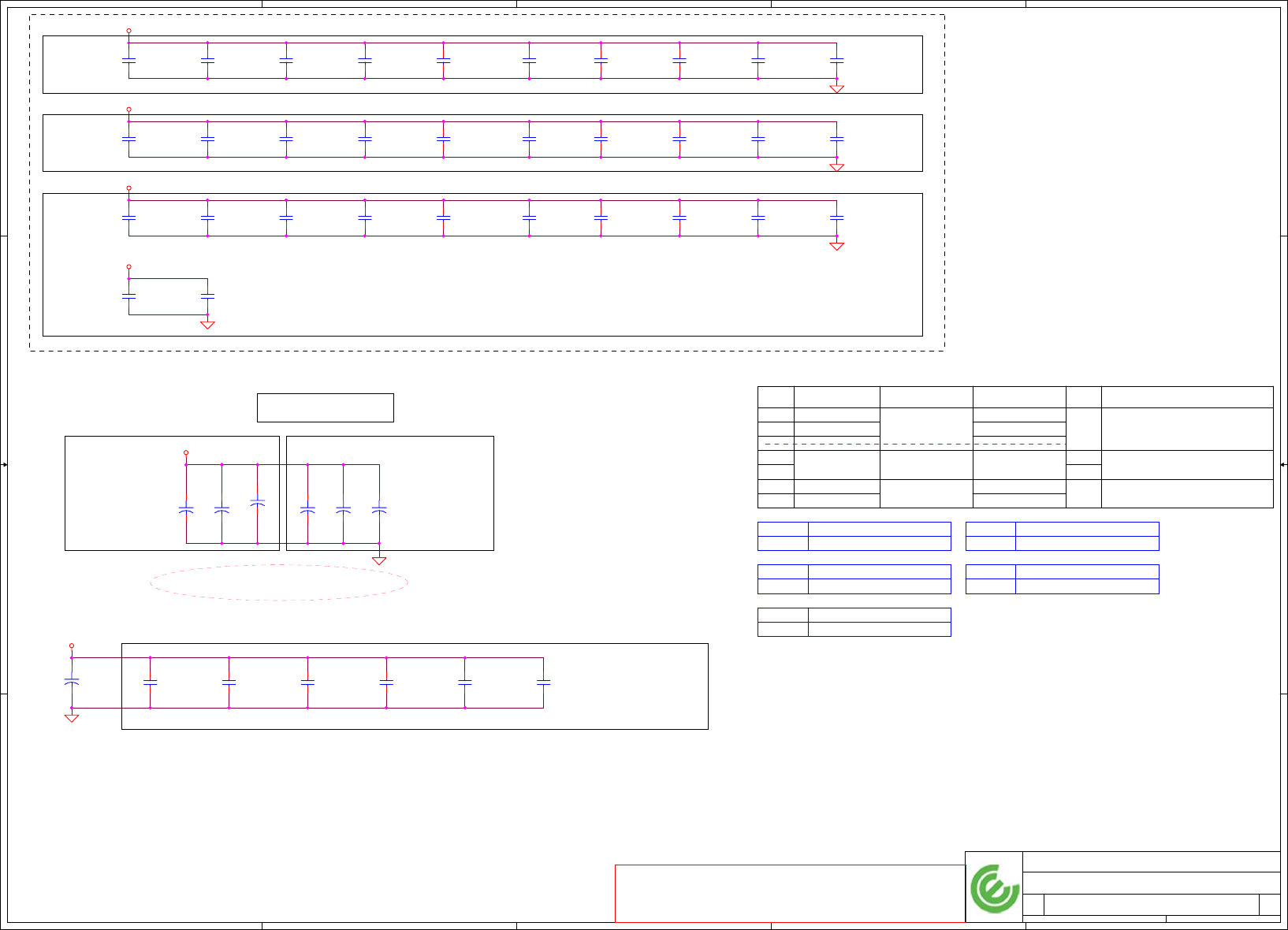The width and height of the screenshot is (1288, 930).
Task: Select ground symbol below the lone polarized capacitor
Action: pos(72,718)
